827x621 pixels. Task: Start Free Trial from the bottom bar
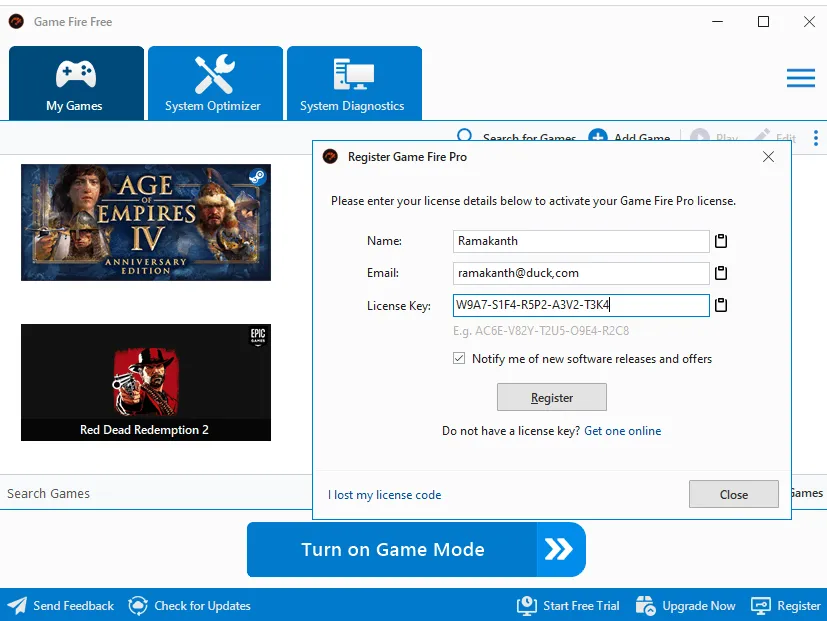[569, 605]
